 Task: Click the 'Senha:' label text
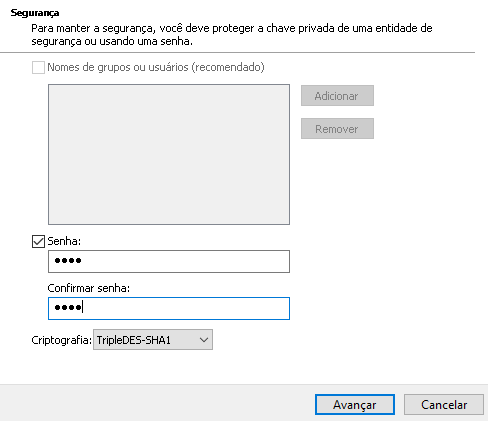64,241
